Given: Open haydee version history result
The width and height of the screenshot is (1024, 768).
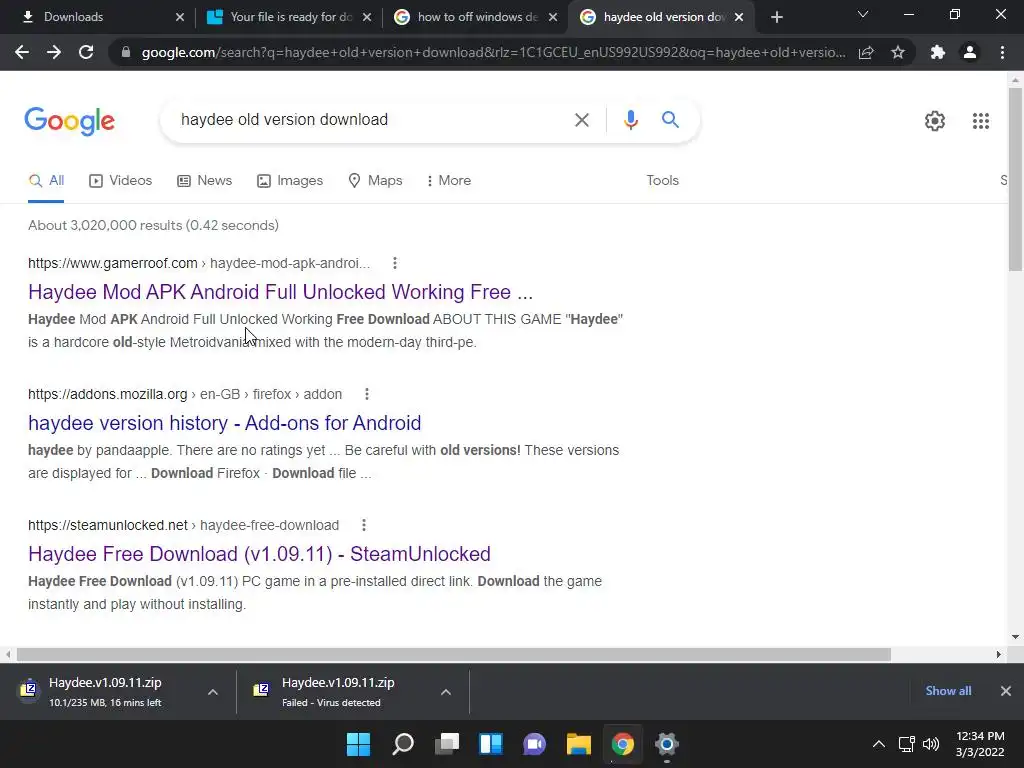Looking at the screenshot, I should (225, 423).
